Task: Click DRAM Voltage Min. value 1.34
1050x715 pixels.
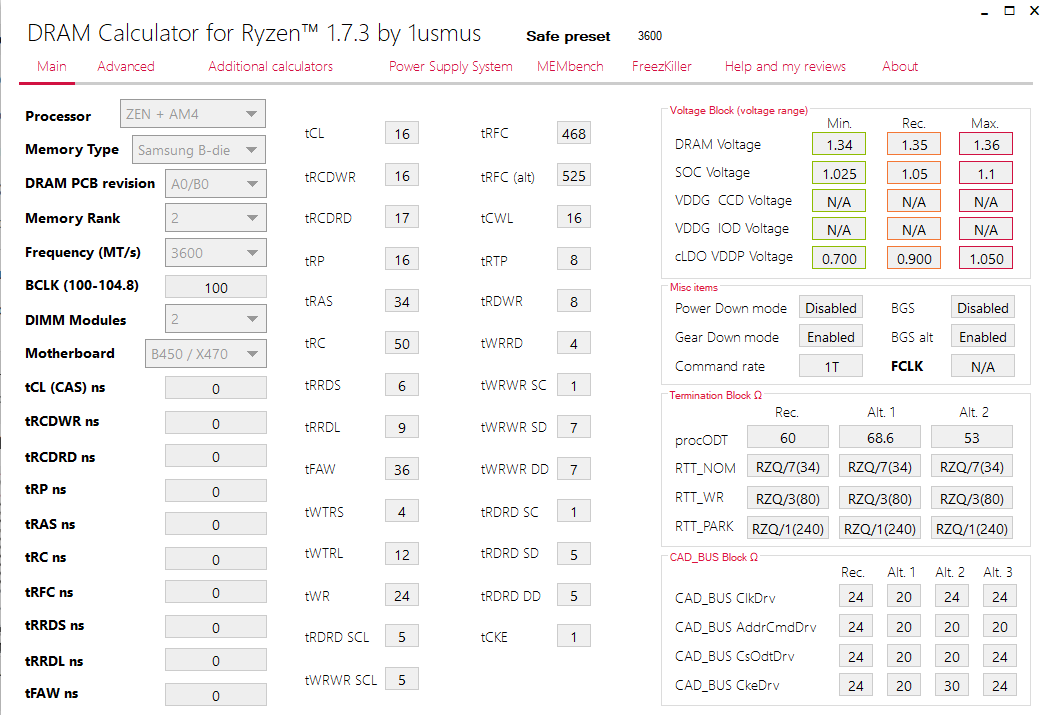Action: [x=839, y=145]
